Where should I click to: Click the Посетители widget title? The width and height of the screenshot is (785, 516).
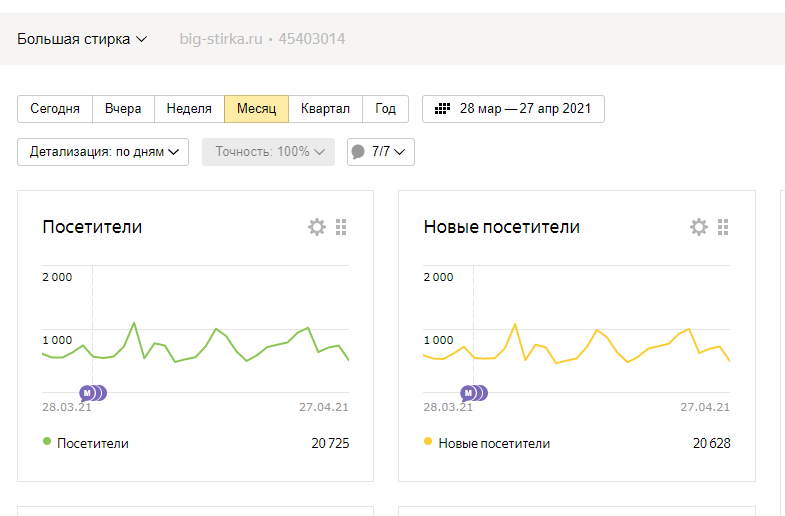click(92, 227)
